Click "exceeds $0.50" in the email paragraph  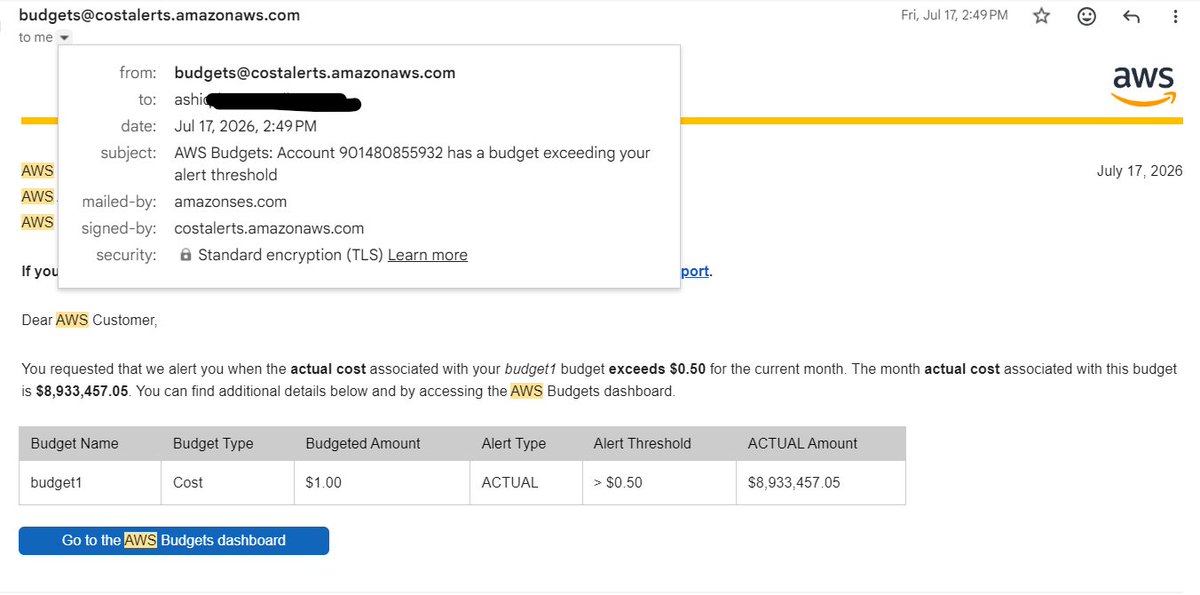tap(657, 369)
